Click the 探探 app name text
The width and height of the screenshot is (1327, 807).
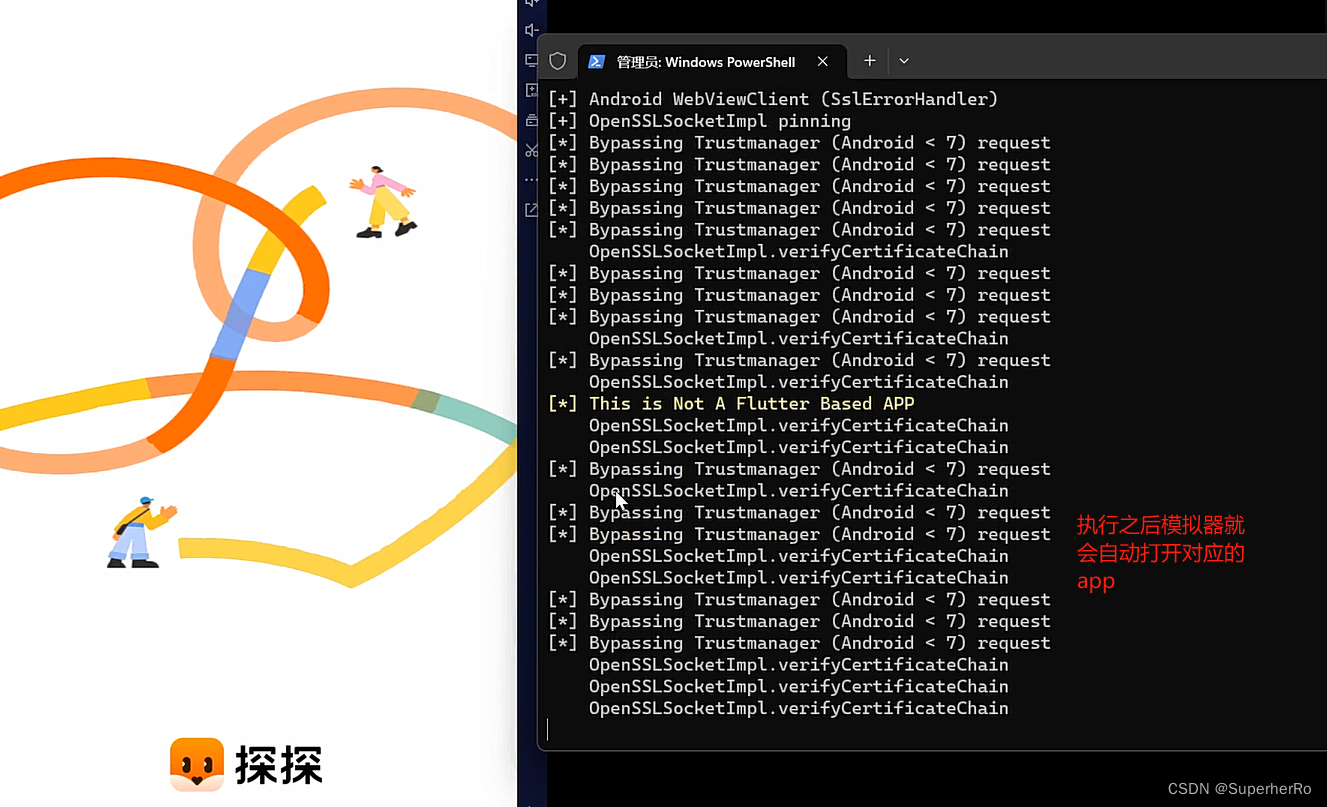(279, 765)
